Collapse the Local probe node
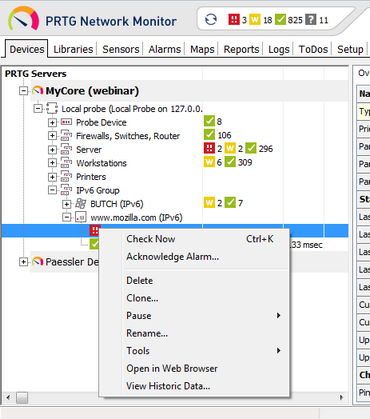Image resolution: width=370 pixels, height=419 pixels. 38,109
